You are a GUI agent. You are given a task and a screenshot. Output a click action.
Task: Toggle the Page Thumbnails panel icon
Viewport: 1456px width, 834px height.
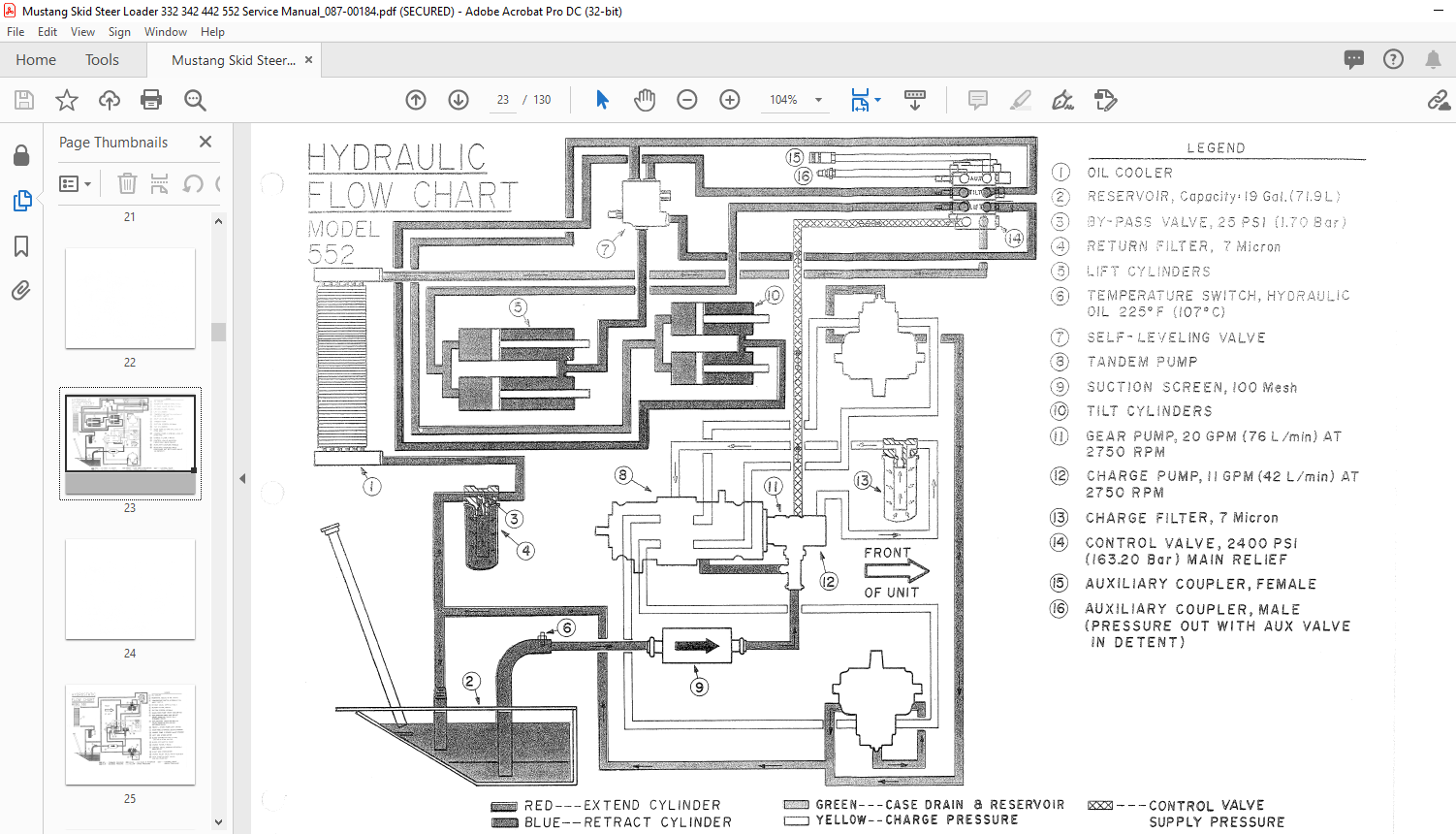(21, 201)
